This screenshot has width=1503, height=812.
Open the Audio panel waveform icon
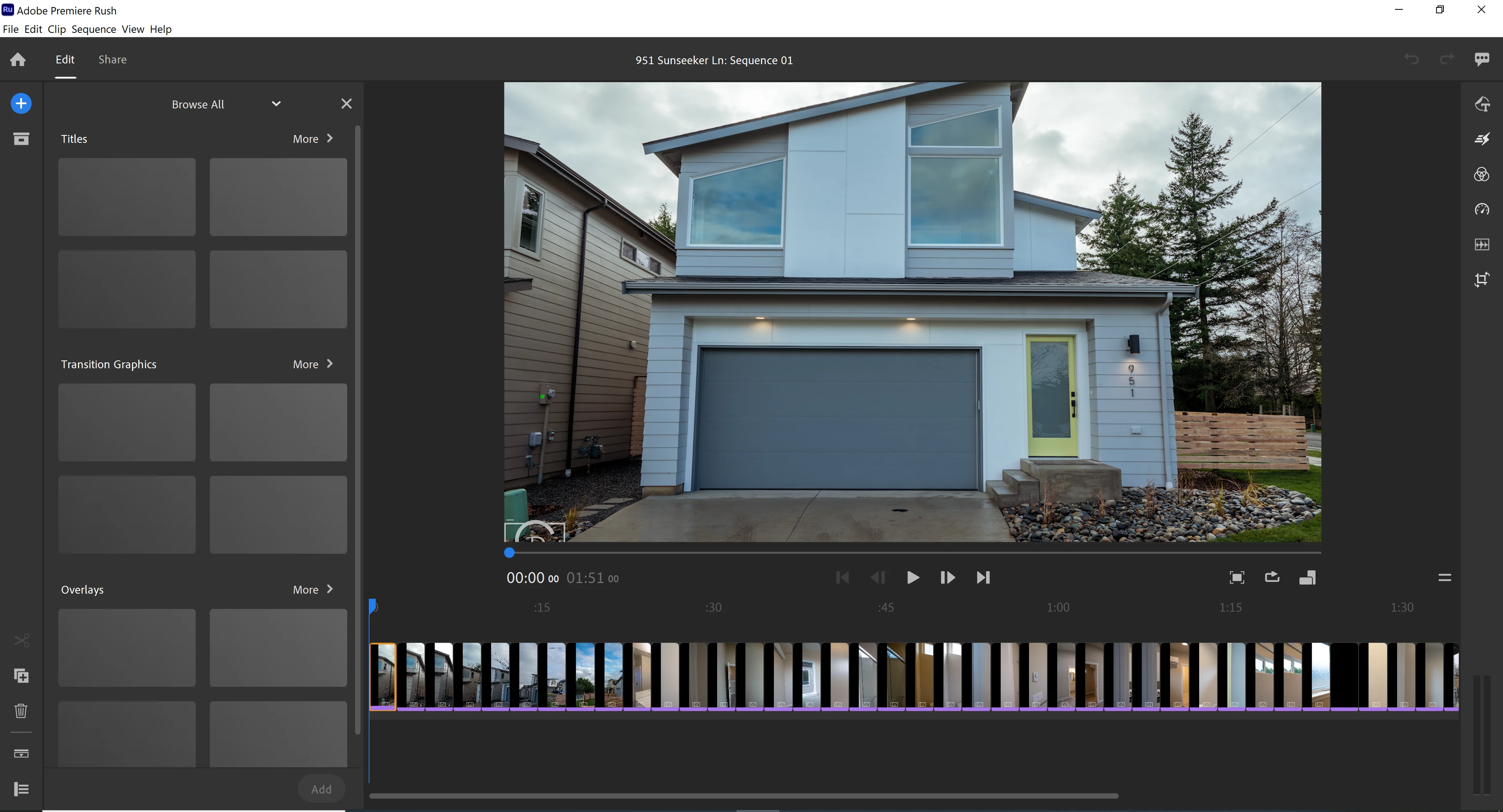pyautogui.click(x=1481, y=245)
